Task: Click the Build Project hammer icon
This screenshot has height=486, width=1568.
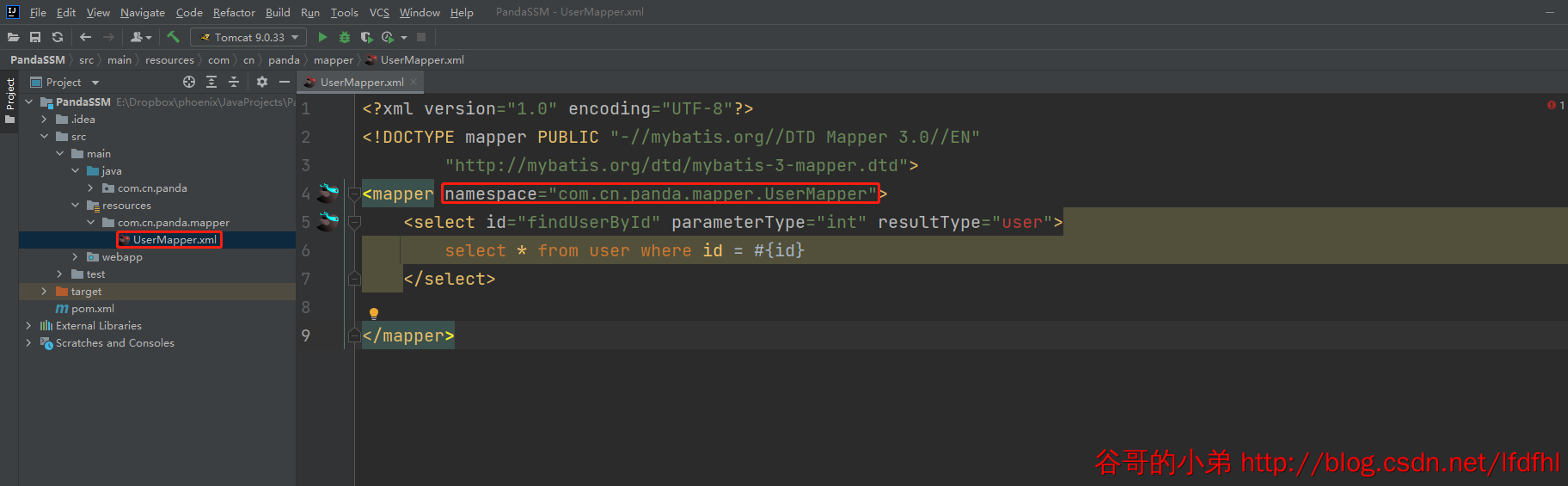Action: [x=173, y=37]
